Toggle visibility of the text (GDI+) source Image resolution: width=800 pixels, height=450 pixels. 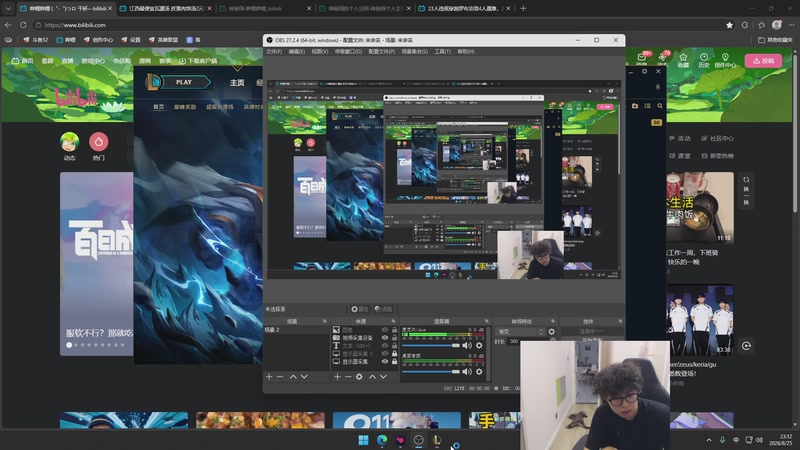385,345
